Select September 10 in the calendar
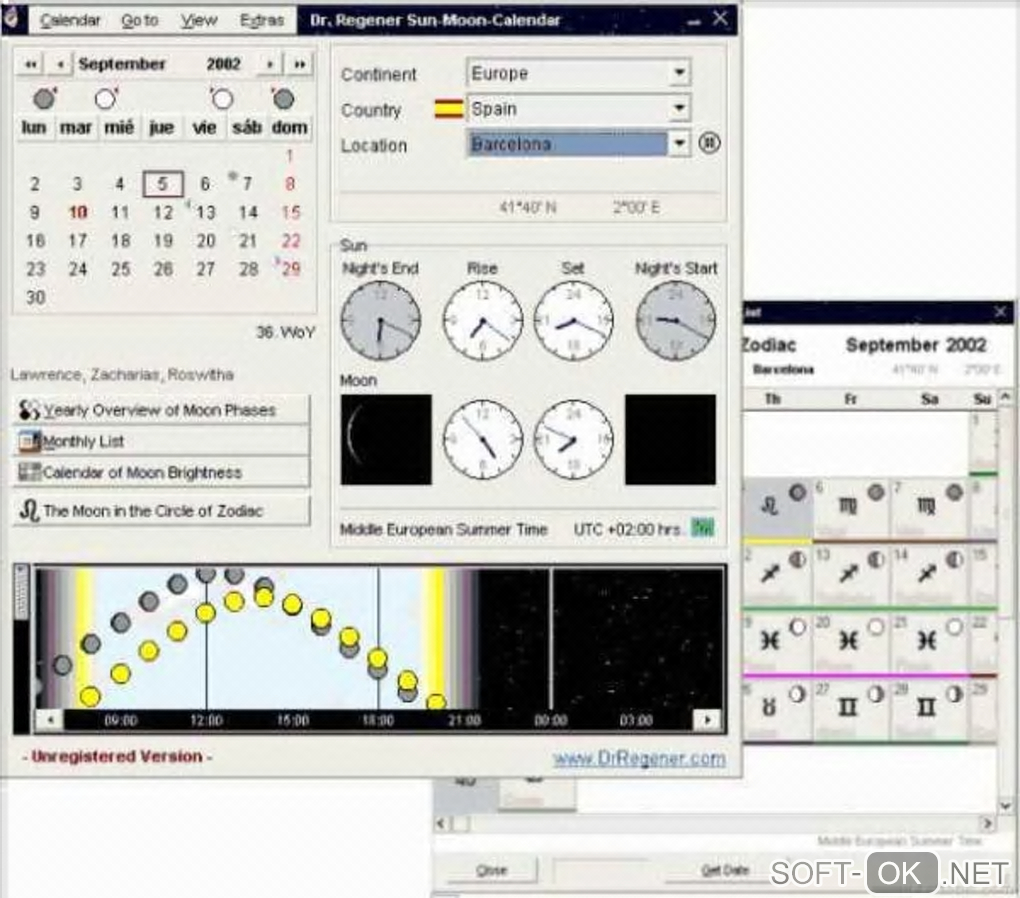Viewport: 1020px width, 898px height. 77,212
